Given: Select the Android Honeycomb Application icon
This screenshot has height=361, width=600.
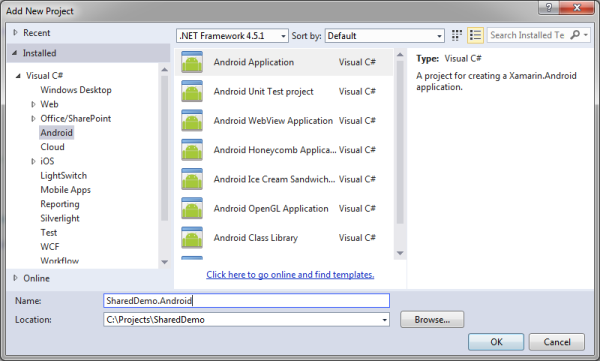Looking at the screenshot, I should (192, 150).
